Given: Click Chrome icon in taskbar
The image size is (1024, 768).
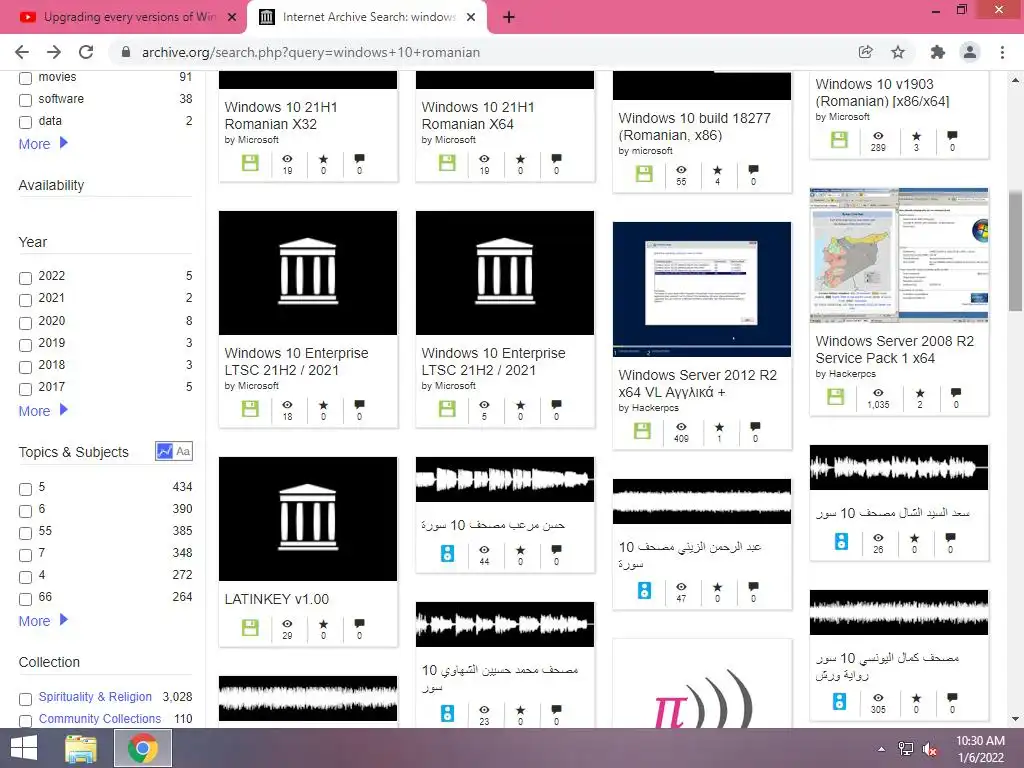Looking at the screenshot, I should 143,748.
